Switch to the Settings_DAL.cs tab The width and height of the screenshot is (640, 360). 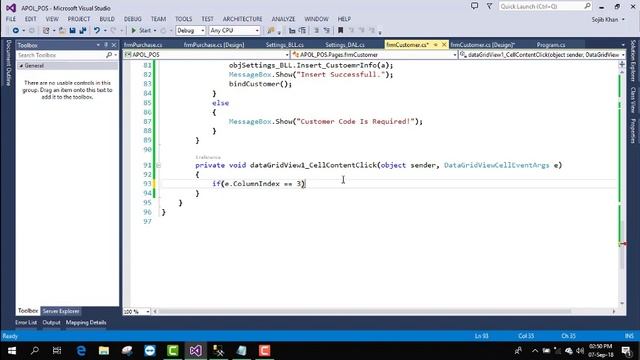(x=345, y=45)
